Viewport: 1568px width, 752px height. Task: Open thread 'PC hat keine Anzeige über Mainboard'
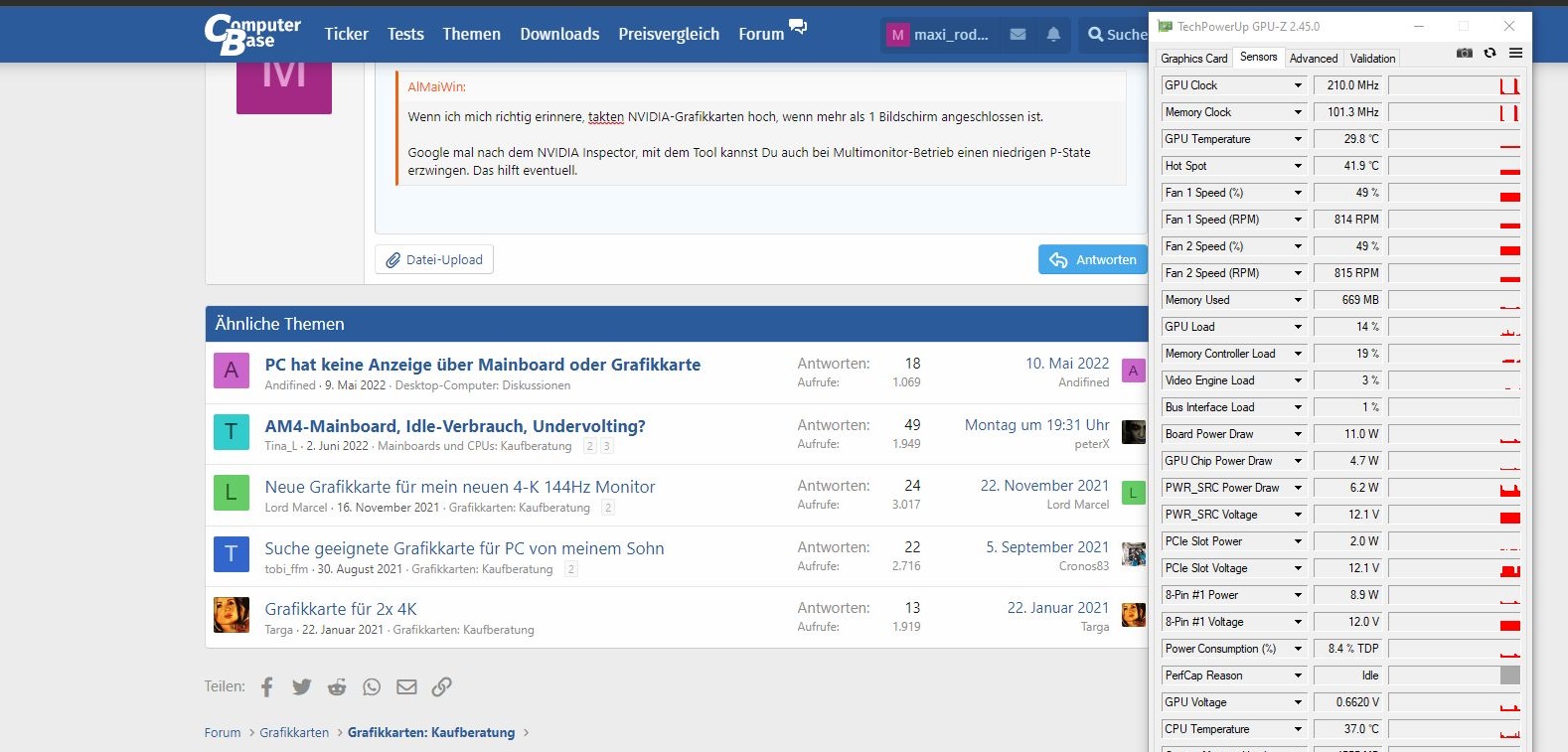pyautogui.click(x=483, y=365)
